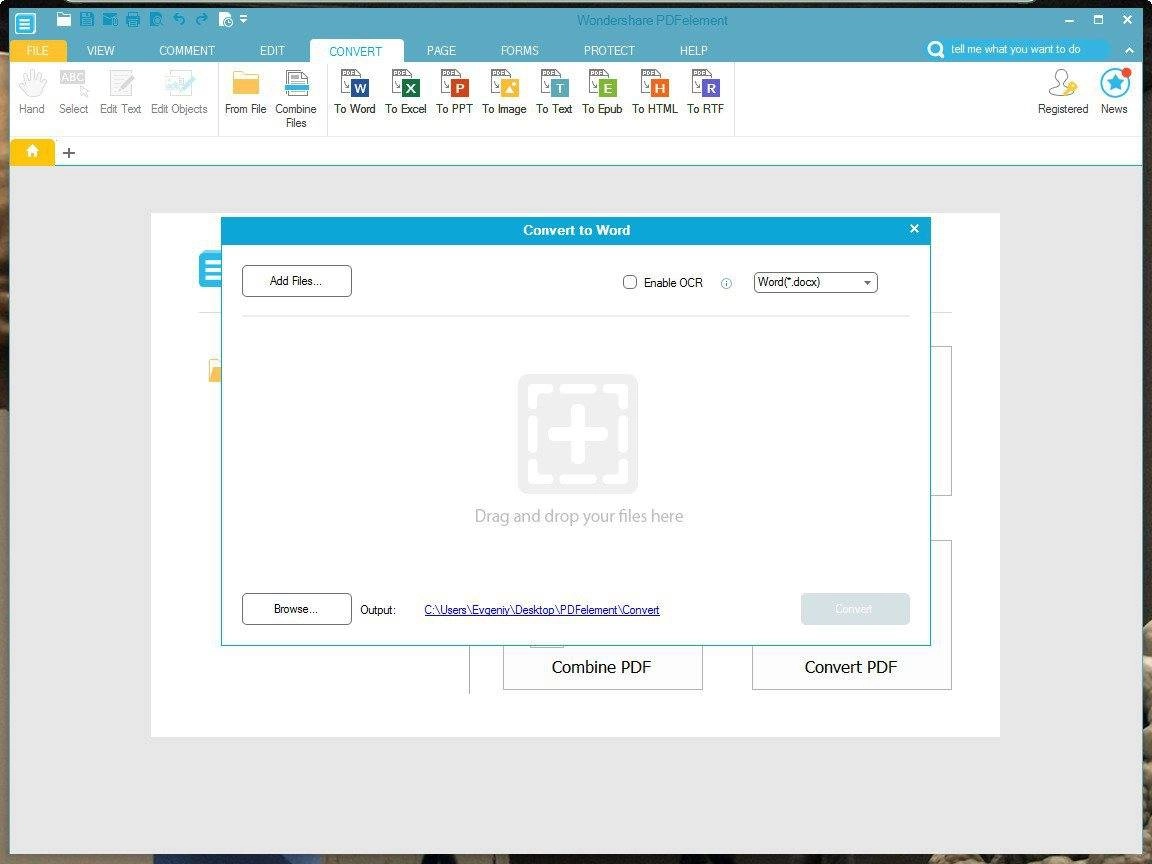1152x864 pixels.
Task: Switch to the EDIT ribbon tab
Action: tap(272, 51)
